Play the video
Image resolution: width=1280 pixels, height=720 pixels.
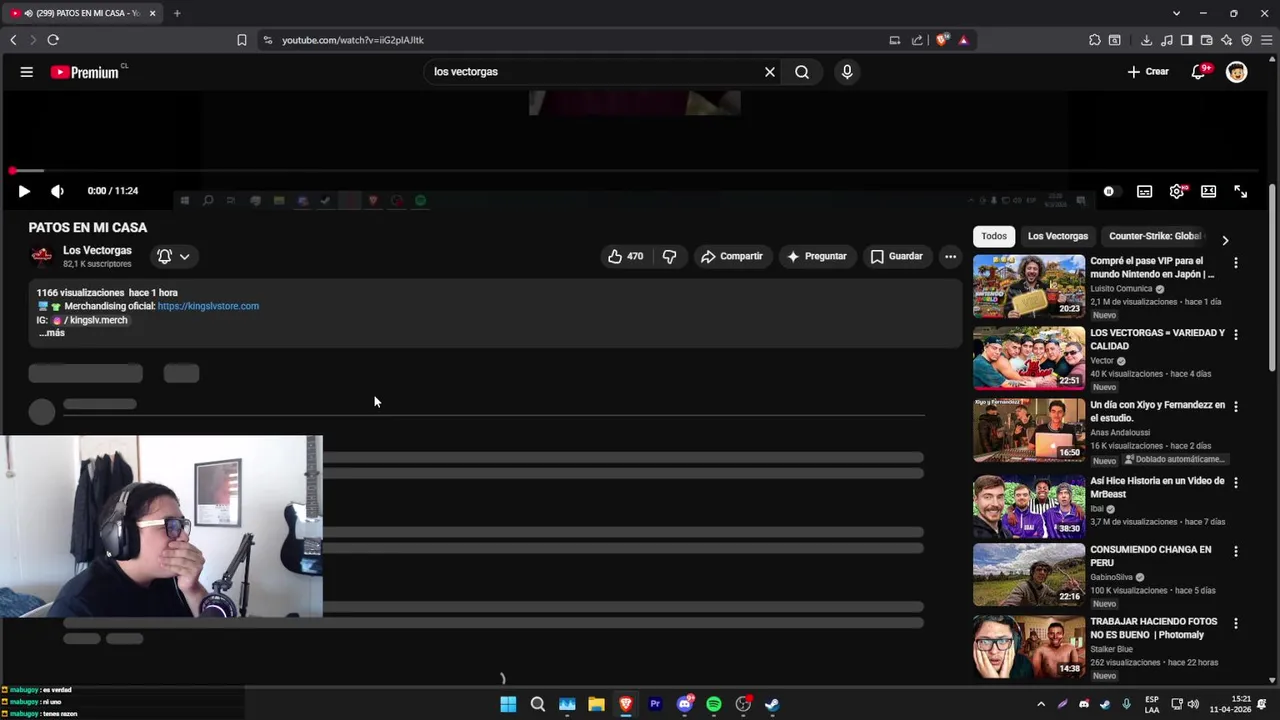[x=24, y=191]
